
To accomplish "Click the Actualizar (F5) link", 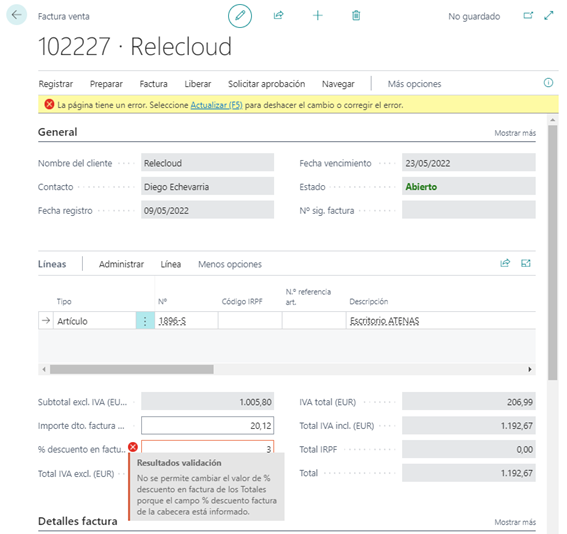I will pos(216,105).
